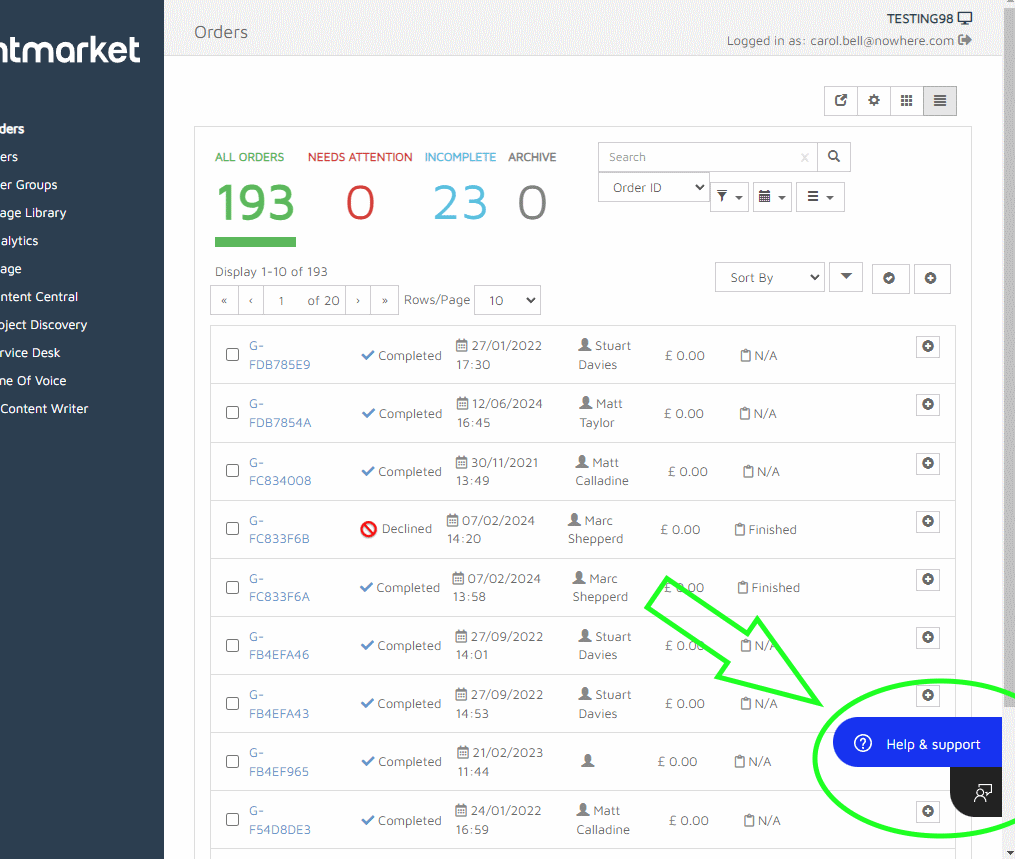This screenshot has width=1015, height=859.
Task: Open the Sort By dropdown
Action: pyautogui.click(x=770, y=277)
